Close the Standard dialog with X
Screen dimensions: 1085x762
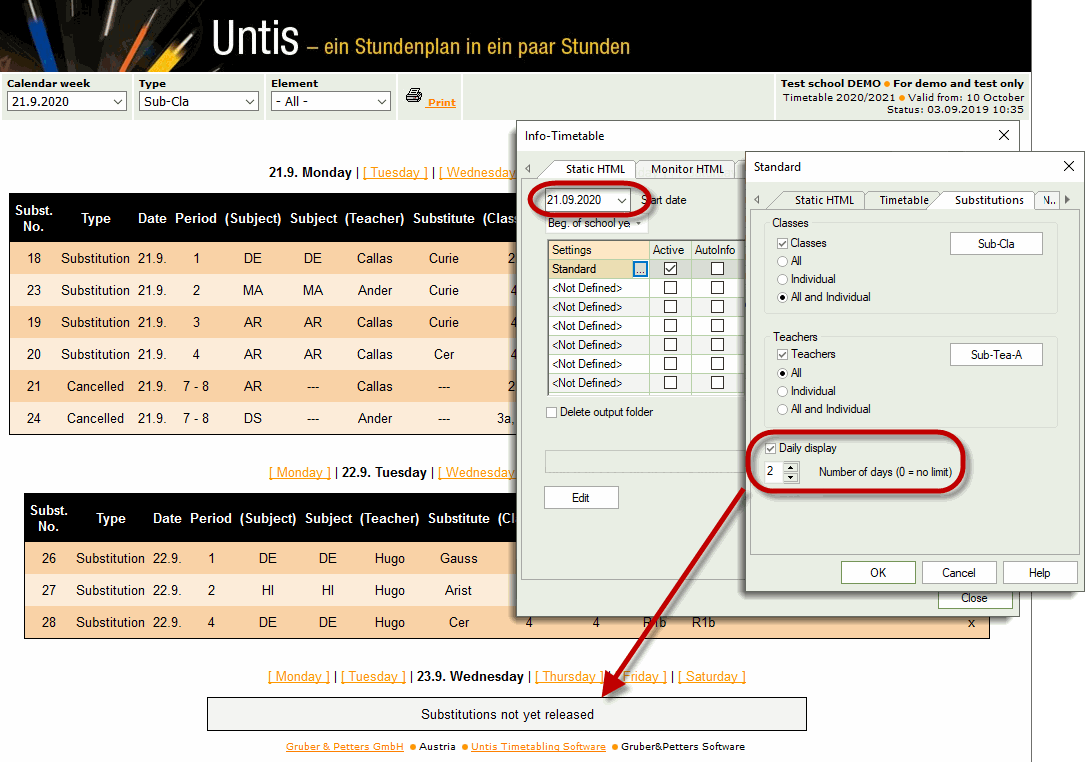1068,167
